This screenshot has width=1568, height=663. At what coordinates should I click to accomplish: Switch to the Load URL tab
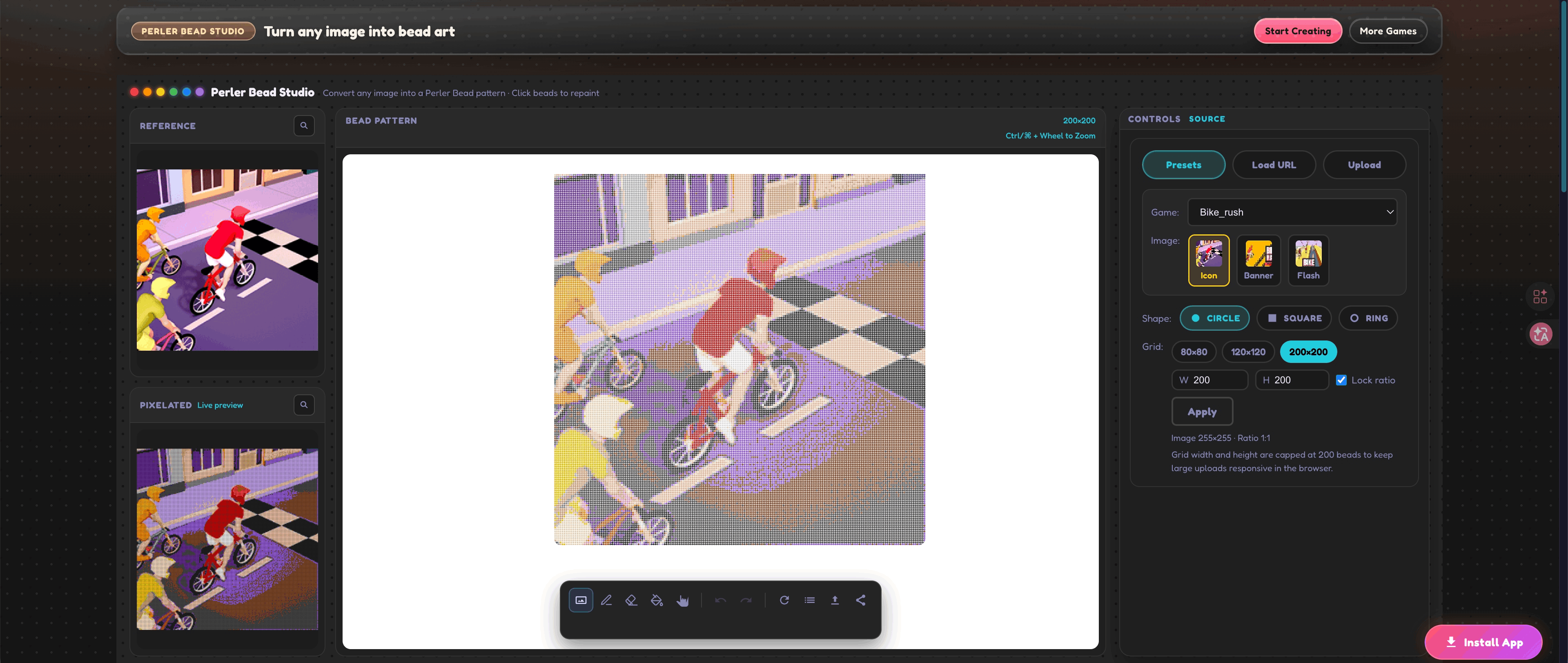point(1274,165)
